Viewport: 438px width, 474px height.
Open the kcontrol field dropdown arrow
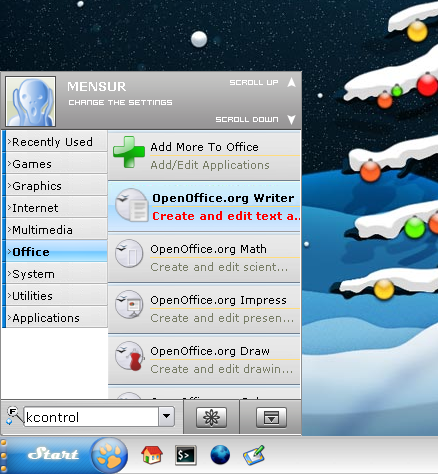(166, 416)
